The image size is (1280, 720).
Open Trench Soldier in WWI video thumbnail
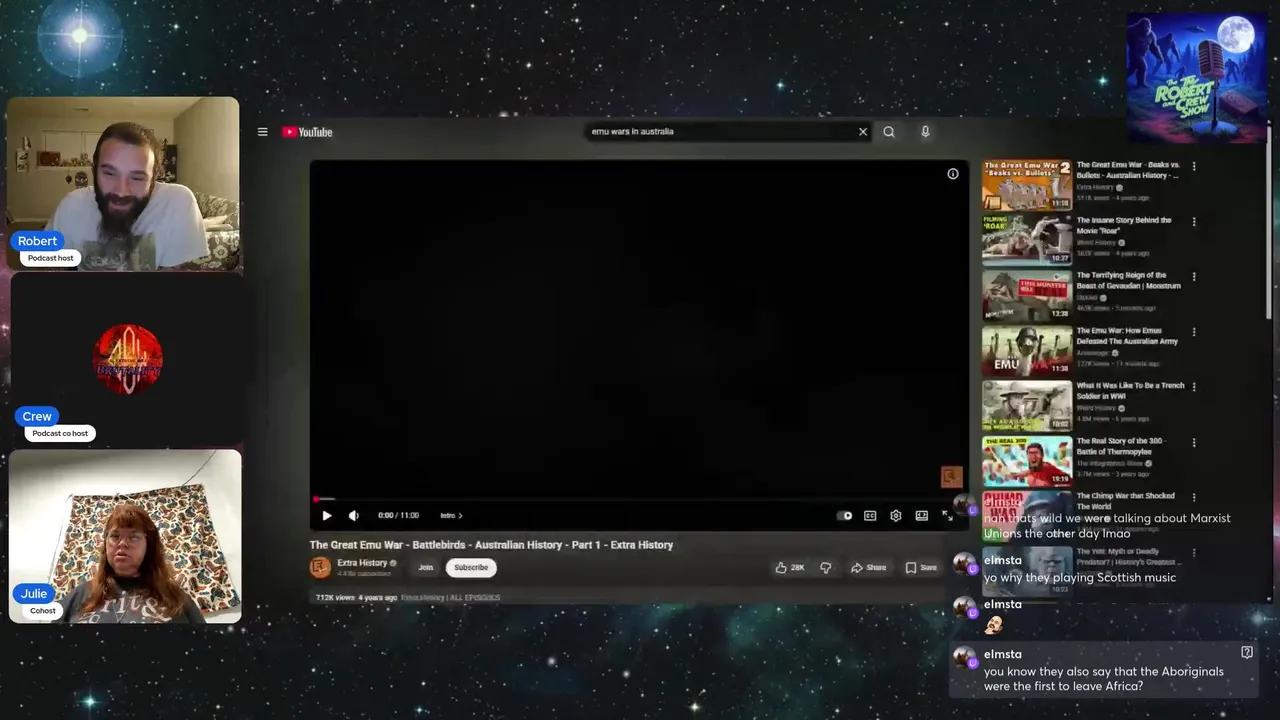point(1027,406)
